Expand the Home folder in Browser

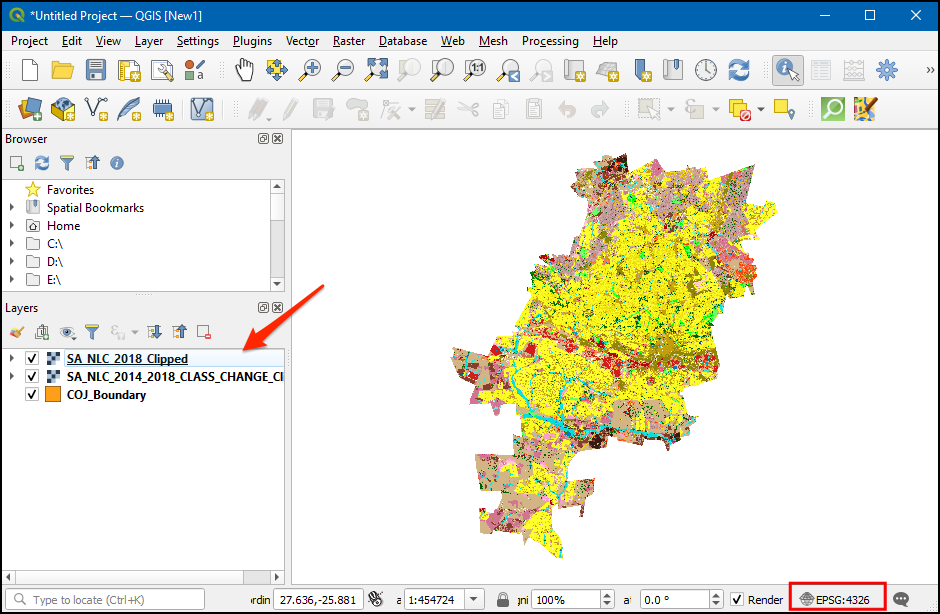(11, 226)
